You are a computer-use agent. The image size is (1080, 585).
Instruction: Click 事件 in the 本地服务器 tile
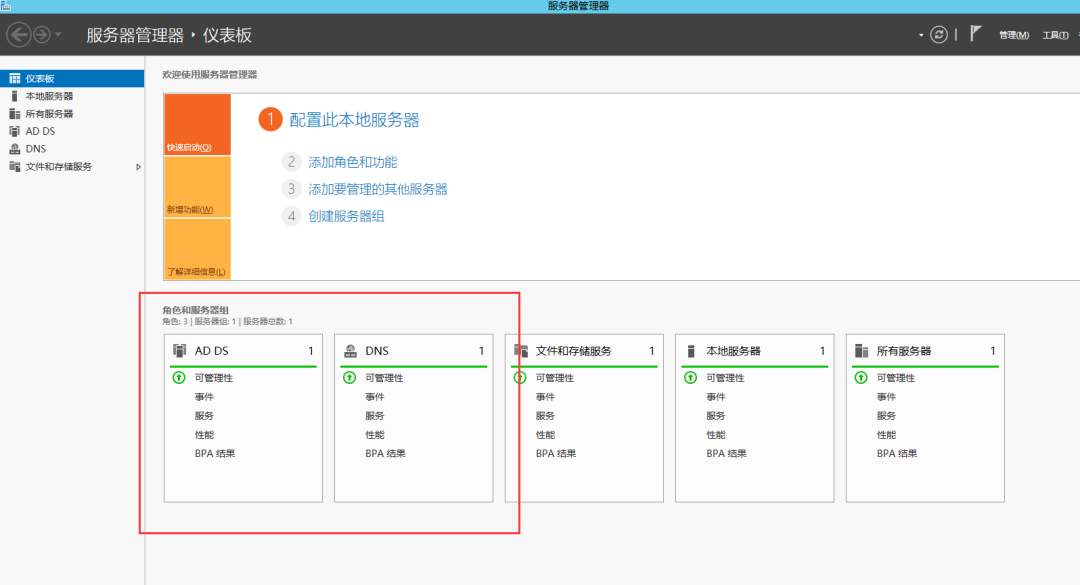click(716, 397)
